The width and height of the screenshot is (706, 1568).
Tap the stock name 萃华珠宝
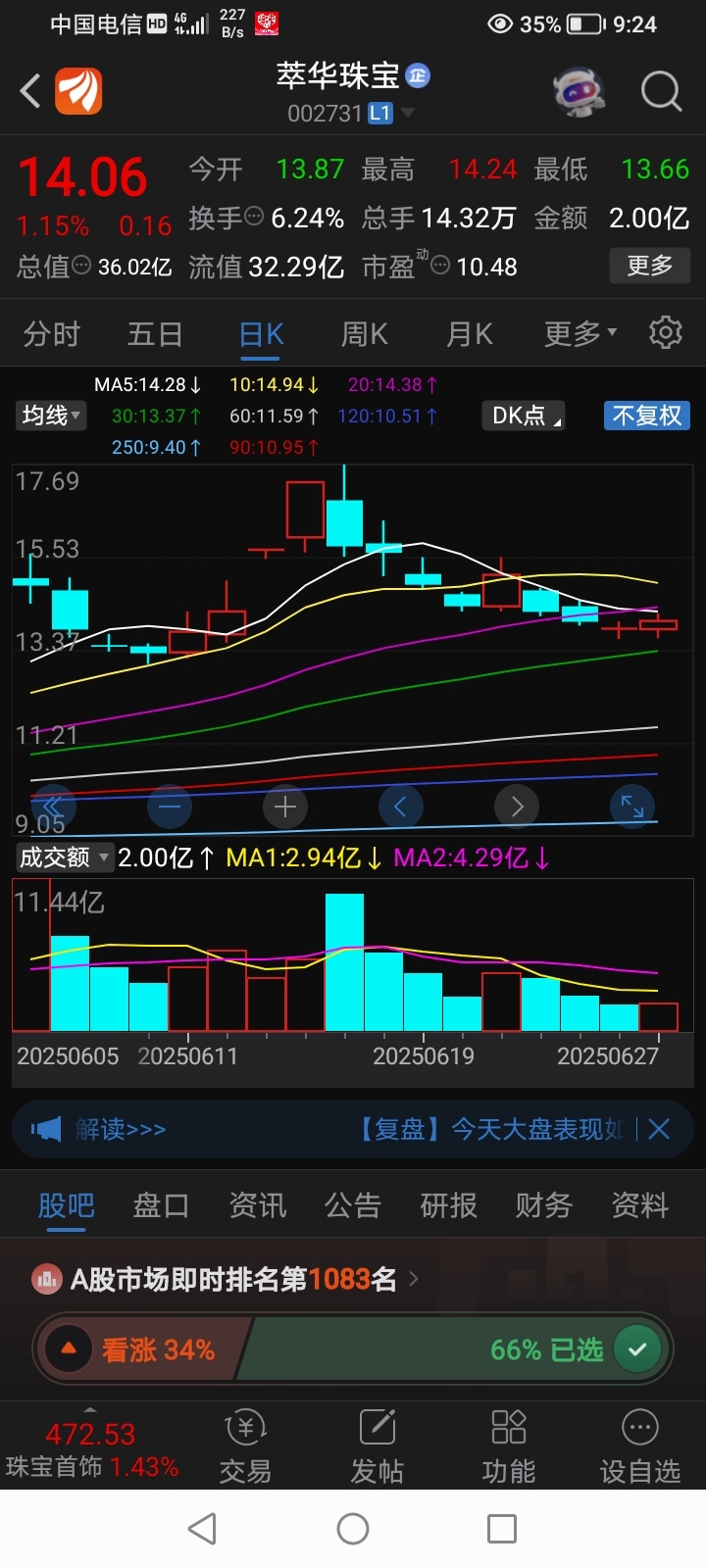pyautogui.click(x=337, y=75)
